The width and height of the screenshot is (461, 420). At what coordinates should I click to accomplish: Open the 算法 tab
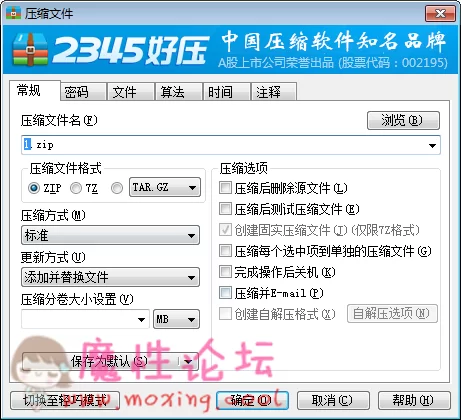[x=179, y=92]
